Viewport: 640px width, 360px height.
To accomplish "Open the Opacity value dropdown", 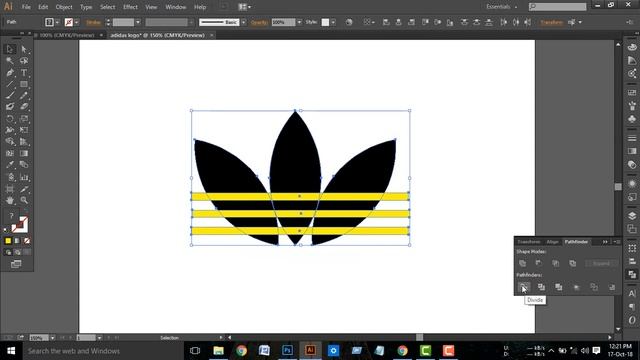I will point(299,22).
